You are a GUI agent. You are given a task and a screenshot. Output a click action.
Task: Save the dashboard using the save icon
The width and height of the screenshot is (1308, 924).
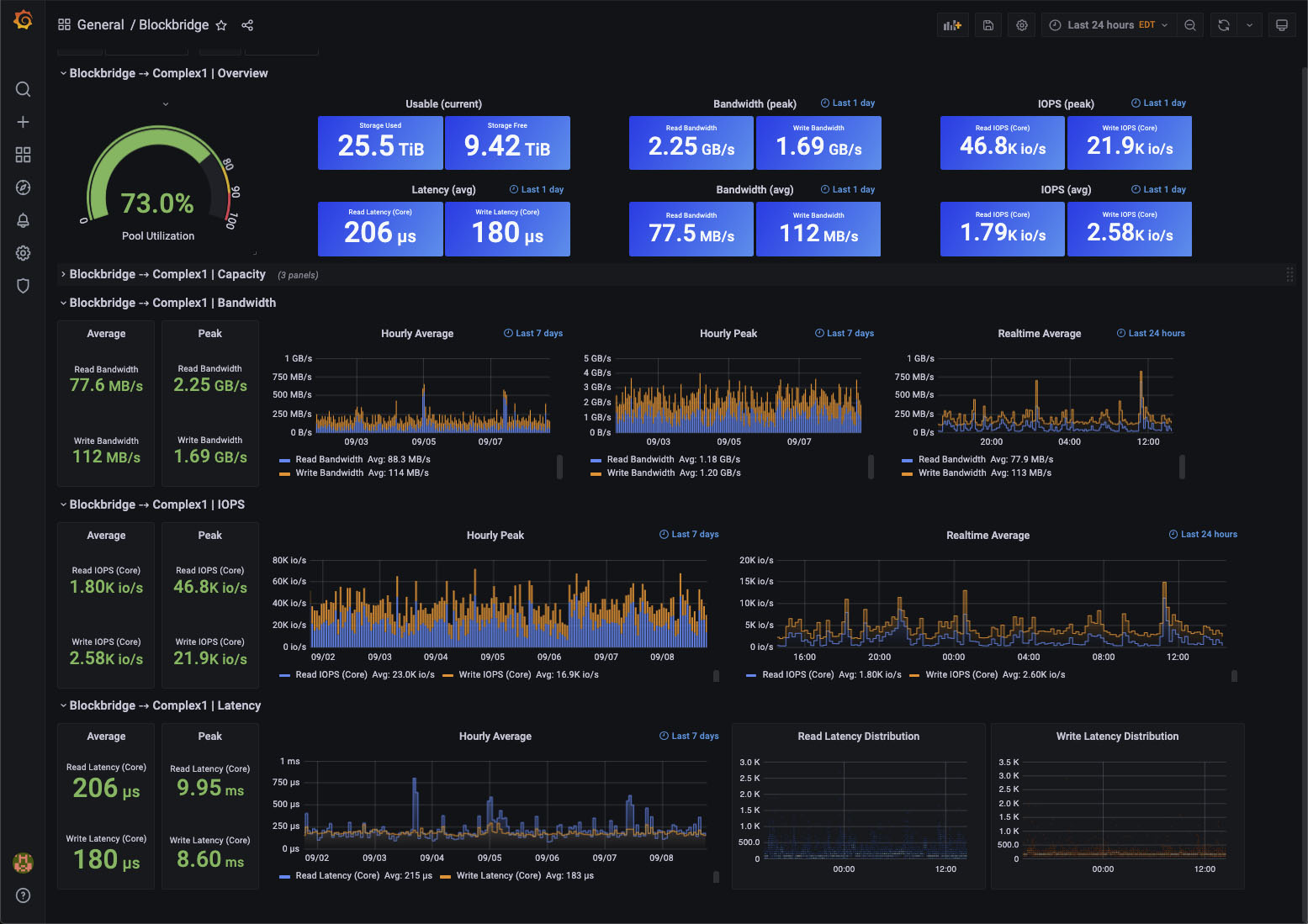[x=988, y=24]
